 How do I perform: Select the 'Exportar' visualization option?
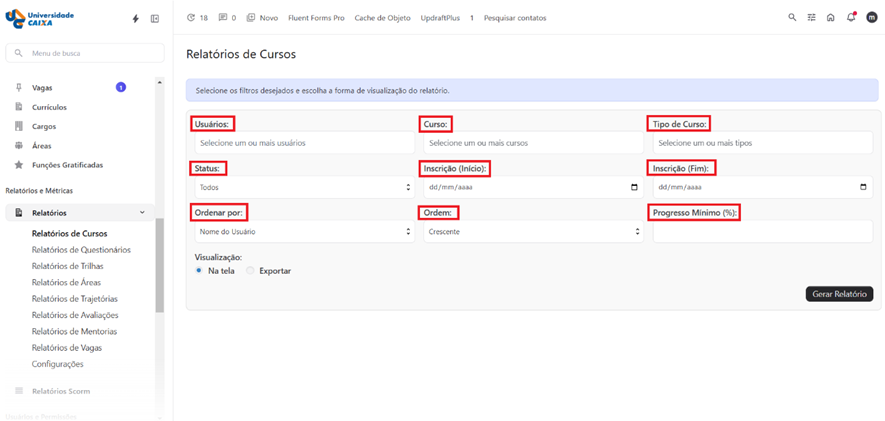coord(250,271)
